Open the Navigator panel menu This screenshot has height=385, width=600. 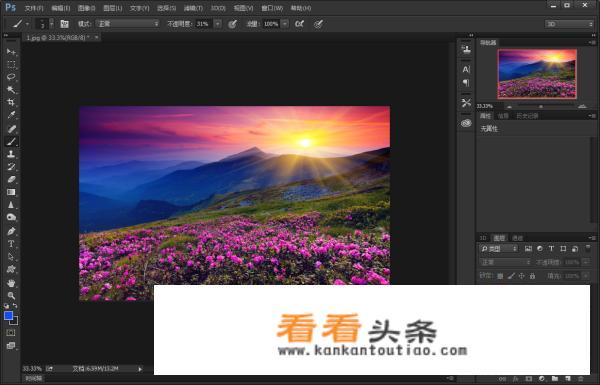592,42
